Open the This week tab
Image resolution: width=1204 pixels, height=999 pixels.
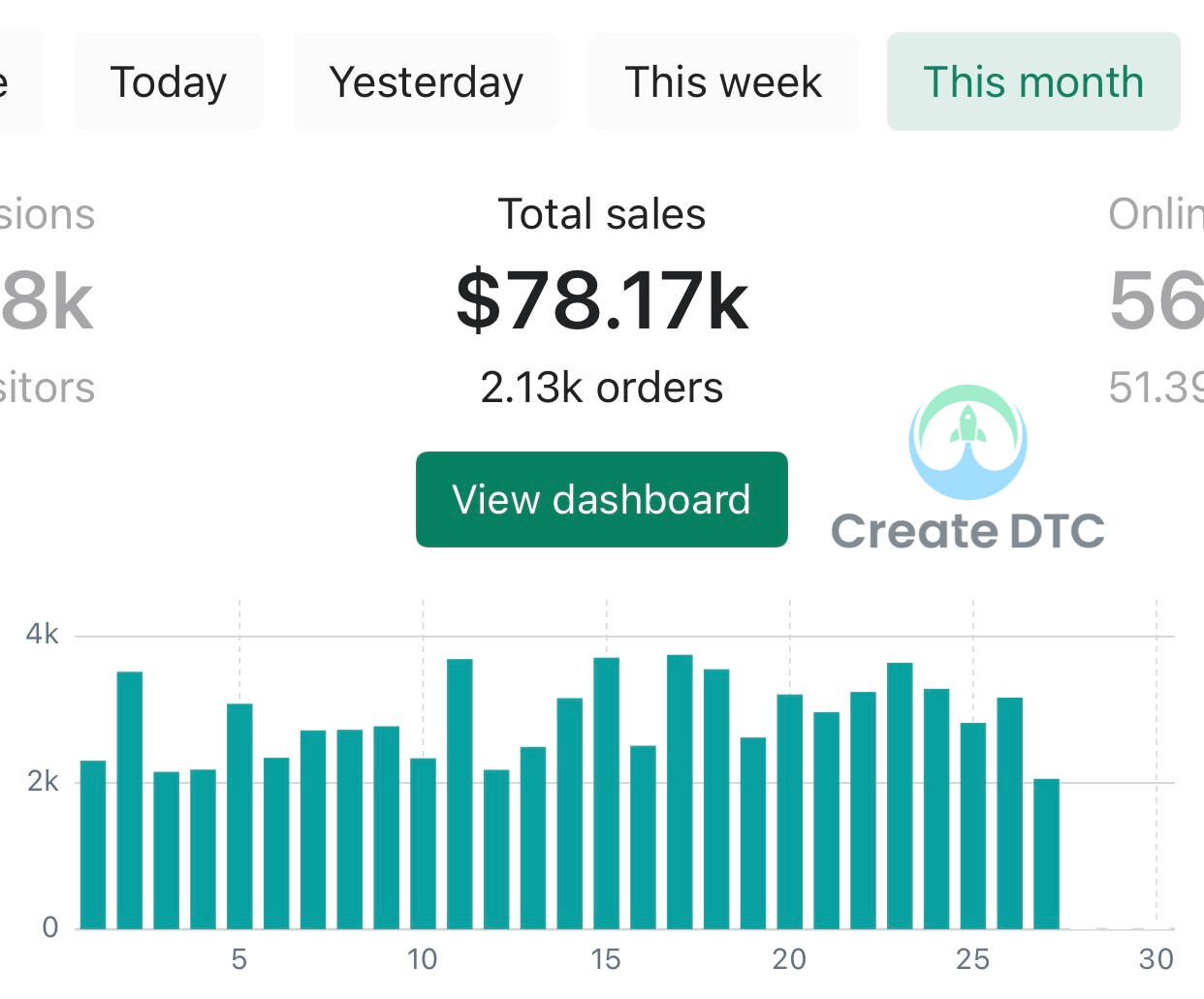click(x=723, y=82)
